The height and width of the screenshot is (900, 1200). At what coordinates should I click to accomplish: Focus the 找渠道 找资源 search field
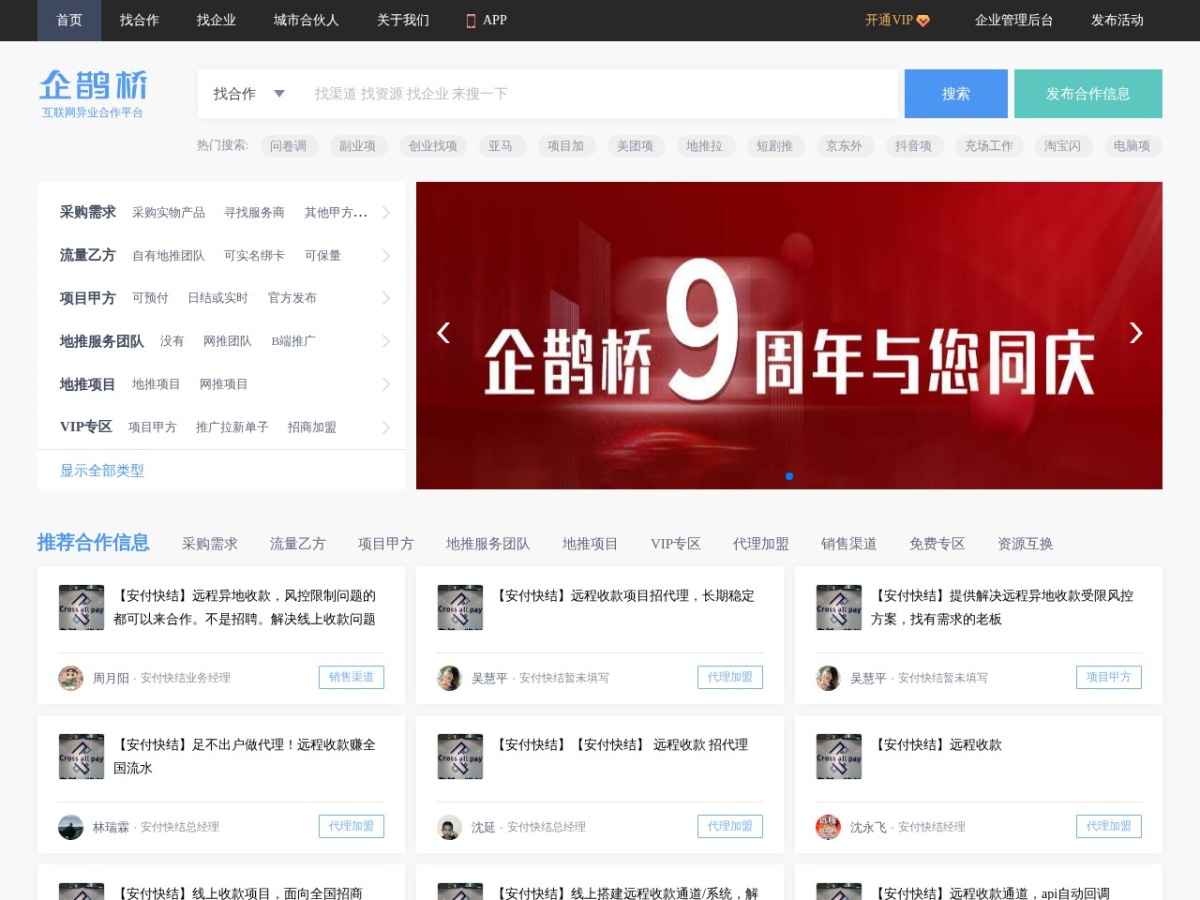point(600,94)
